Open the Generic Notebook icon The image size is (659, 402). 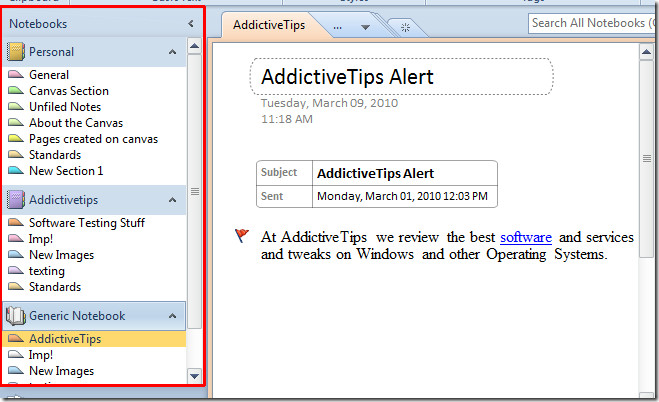16,315
